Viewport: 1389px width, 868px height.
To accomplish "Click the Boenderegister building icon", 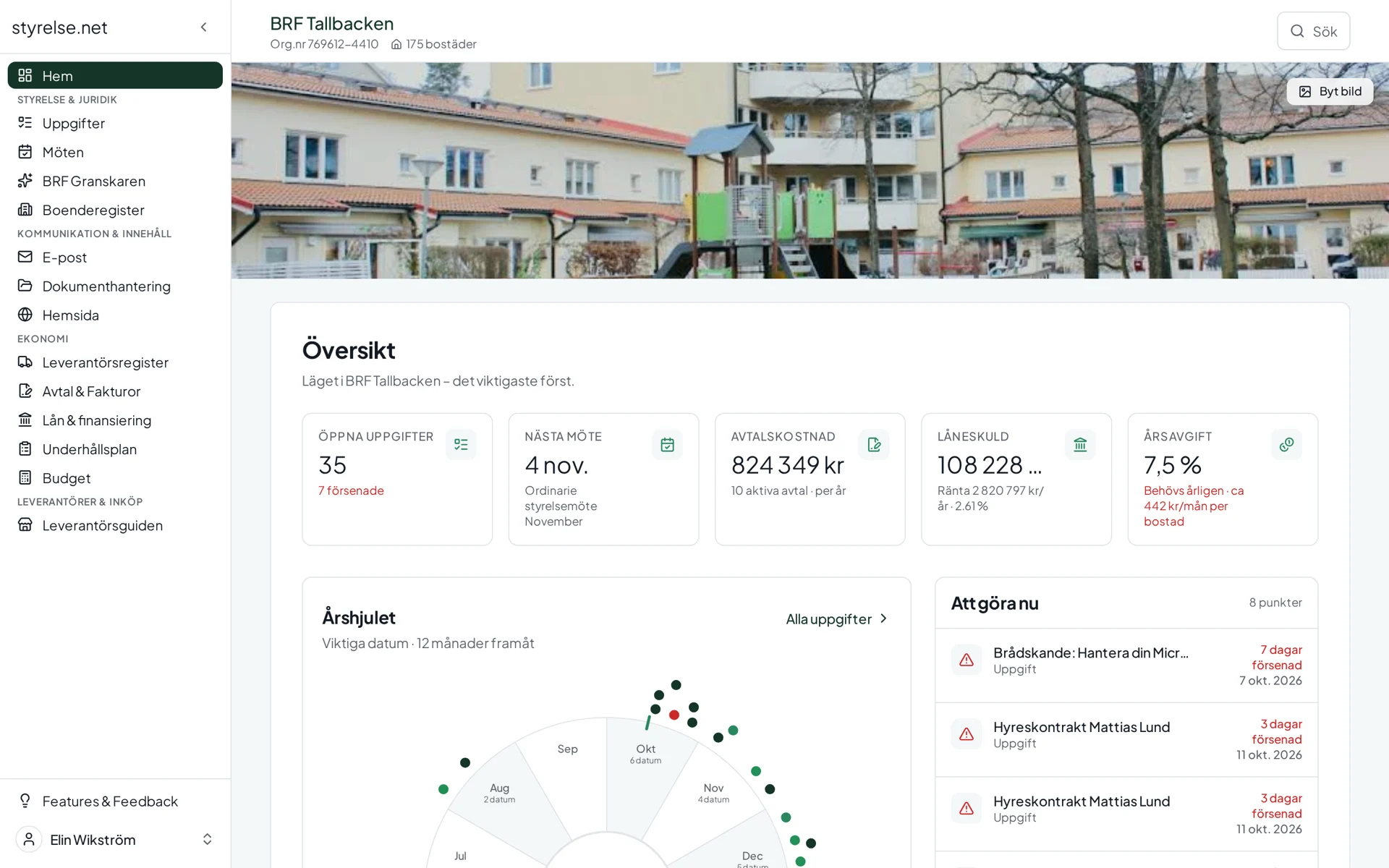I will point(25,210).
